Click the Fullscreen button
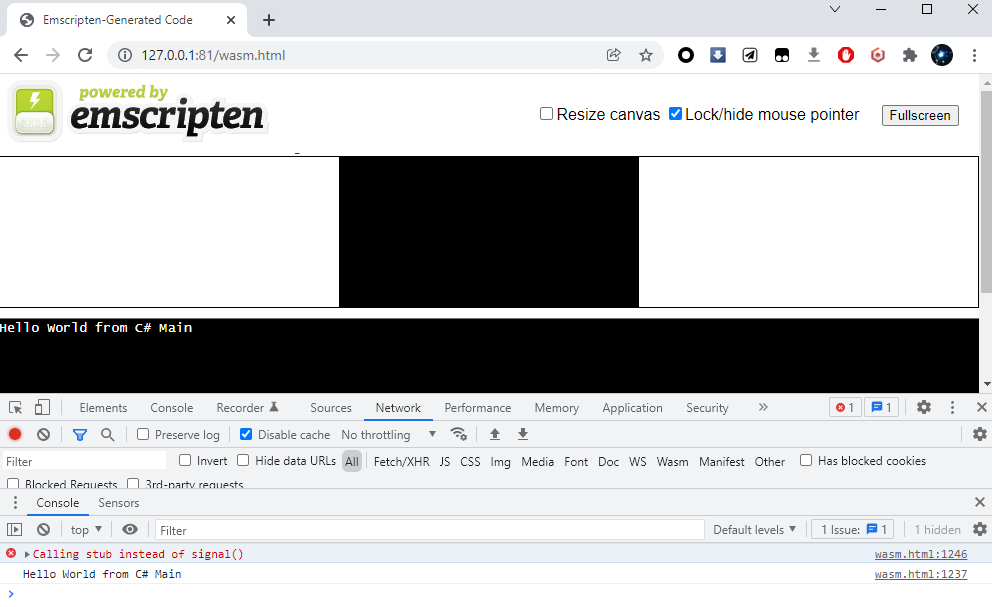 pyautogui.click(x=920, y=115)
